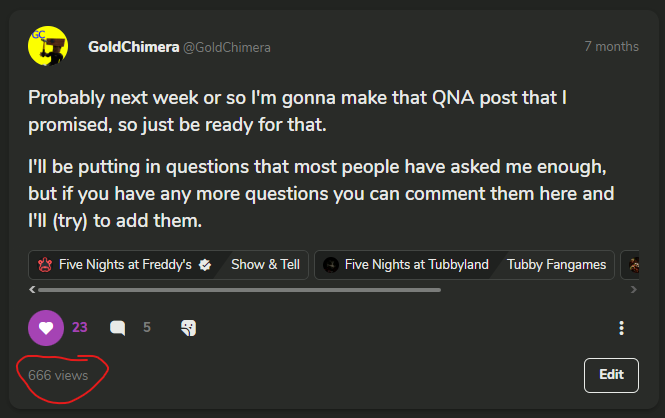
Task: Open the three-dot more options menu
Action: pos(621,327)
